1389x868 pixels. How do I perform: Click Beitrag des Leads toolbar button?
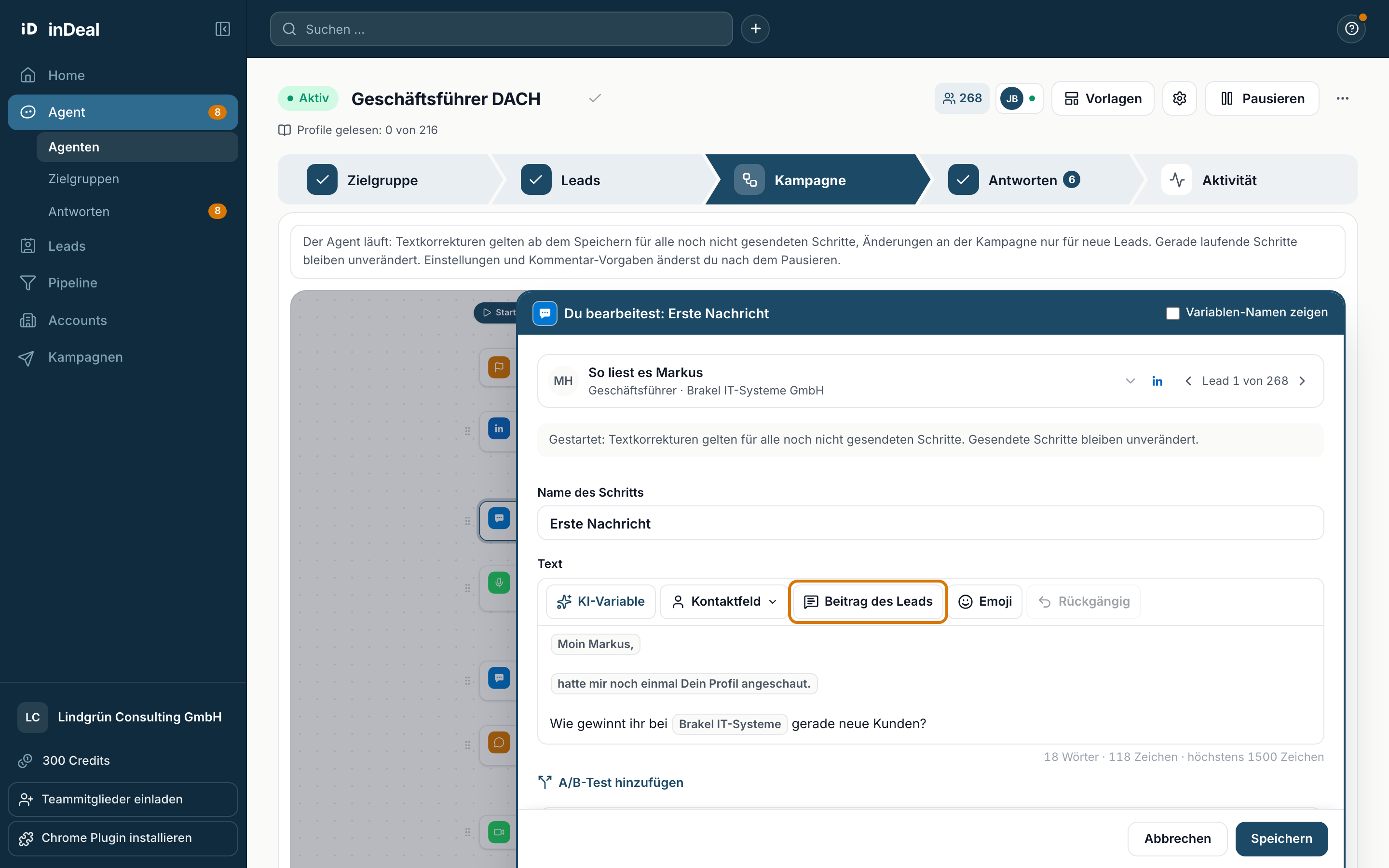coord(867,601)
